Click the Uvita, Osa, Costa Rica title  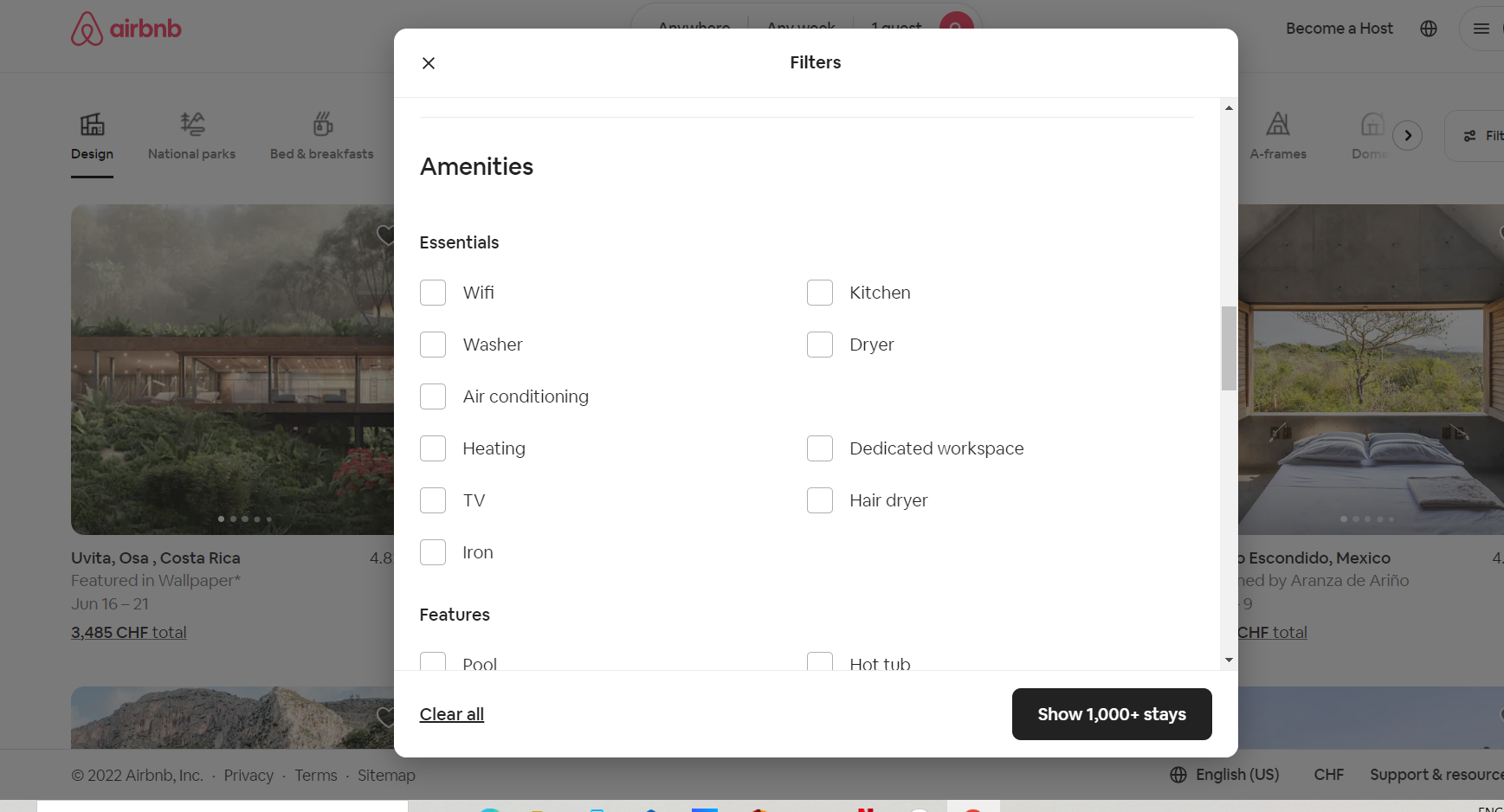[x=156, y=558]
